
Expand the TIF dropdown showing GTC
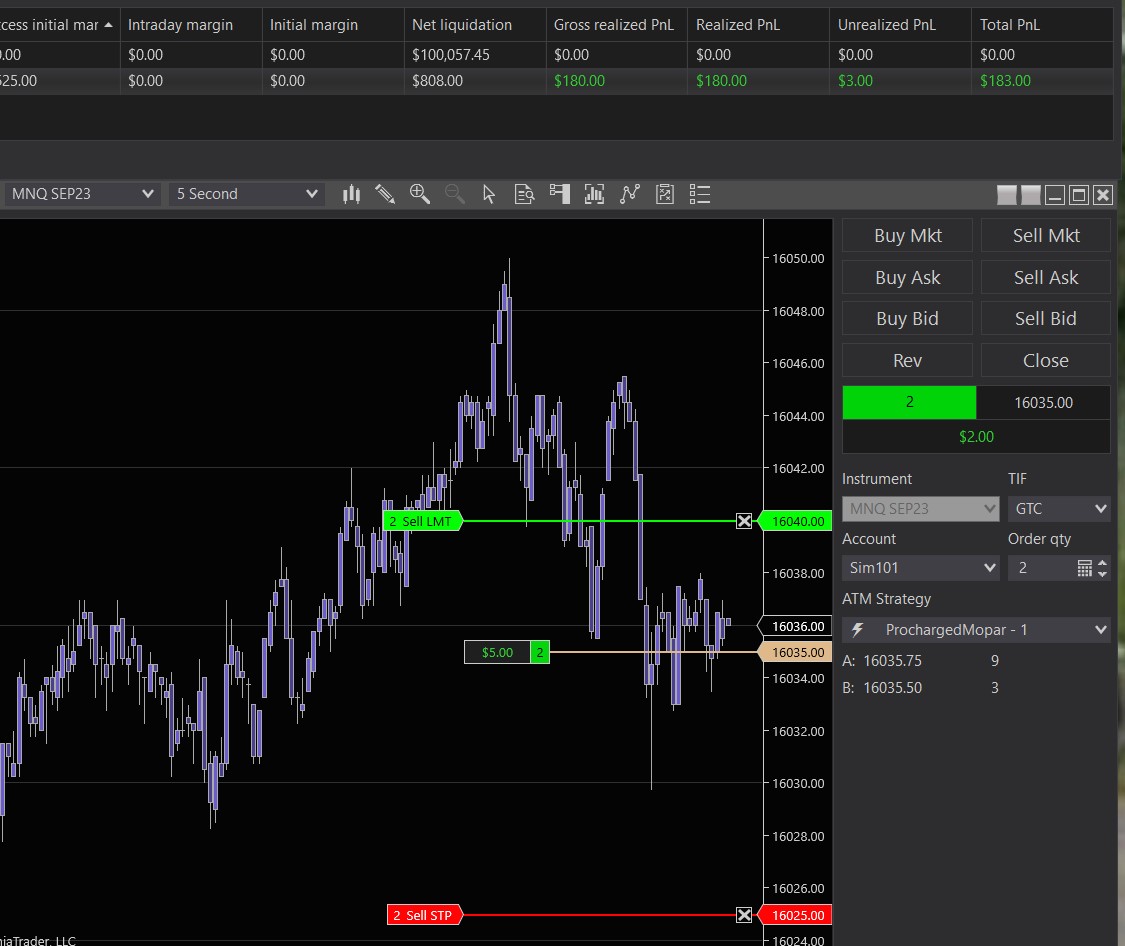tap(1058, 509)
